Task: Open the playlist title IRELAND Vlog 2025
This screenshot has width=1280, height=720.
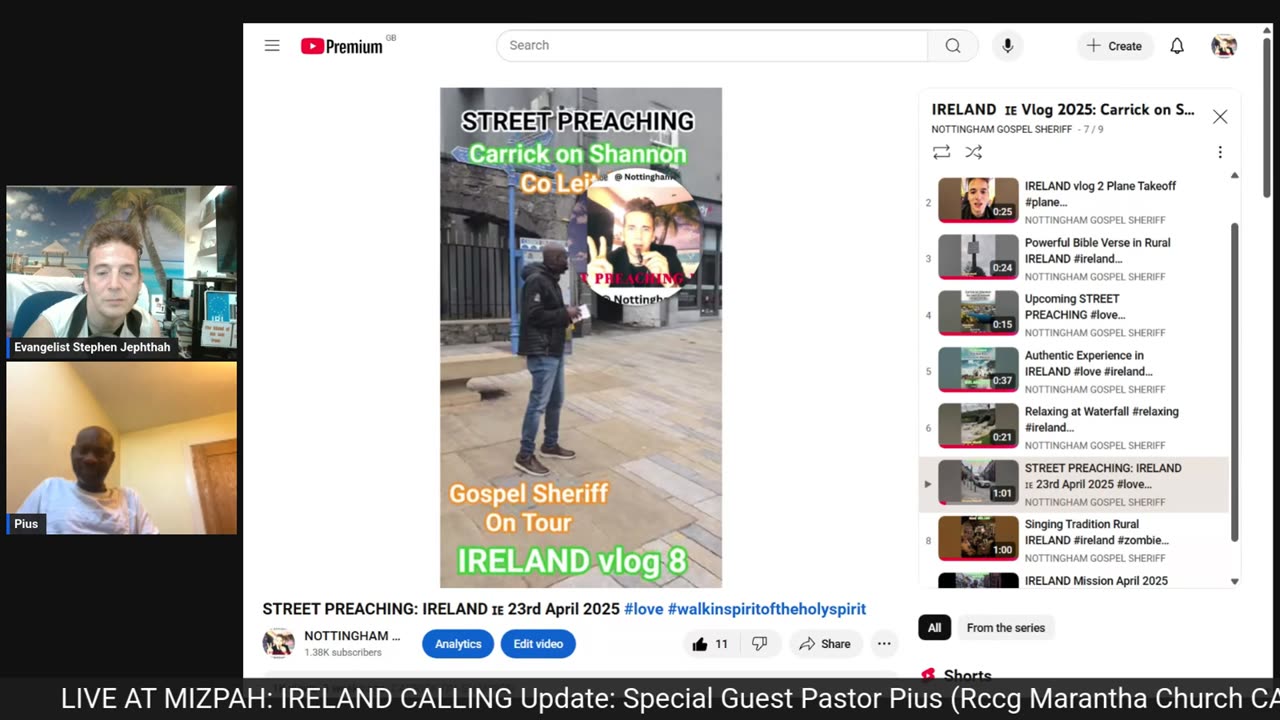Action: 1063,110
